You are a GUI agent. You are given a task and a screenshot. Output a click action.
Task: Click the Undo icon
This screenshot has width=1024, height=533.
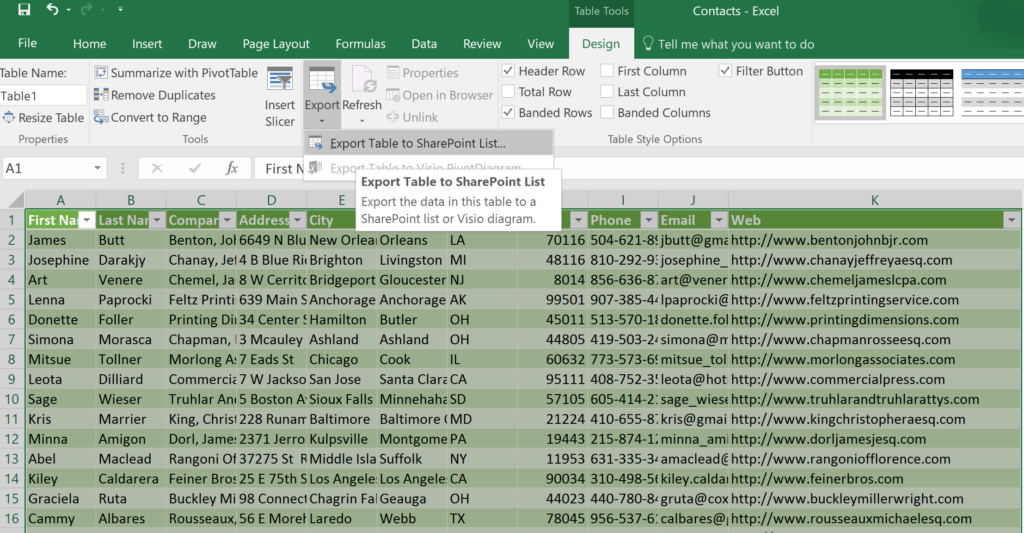[x=52, y=9]
